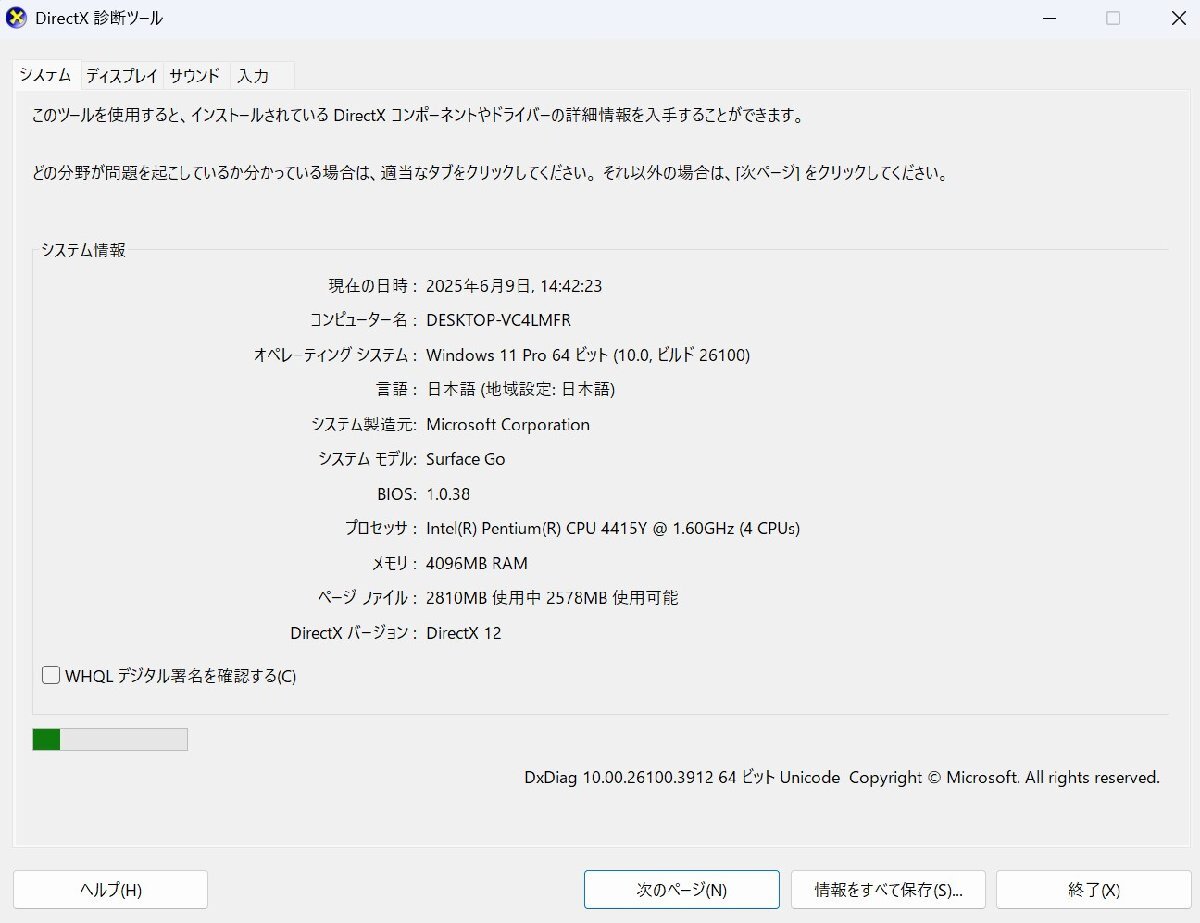
Task: Click the ページ ファイル label
Action: (x=367, y=598)
